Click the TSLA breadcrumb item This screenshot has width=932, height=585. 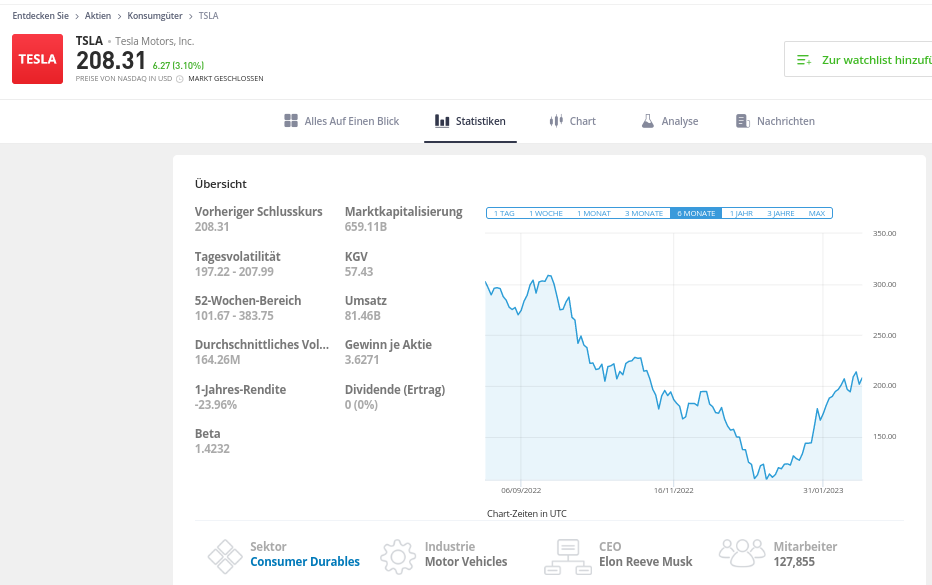tap(209, 16)
